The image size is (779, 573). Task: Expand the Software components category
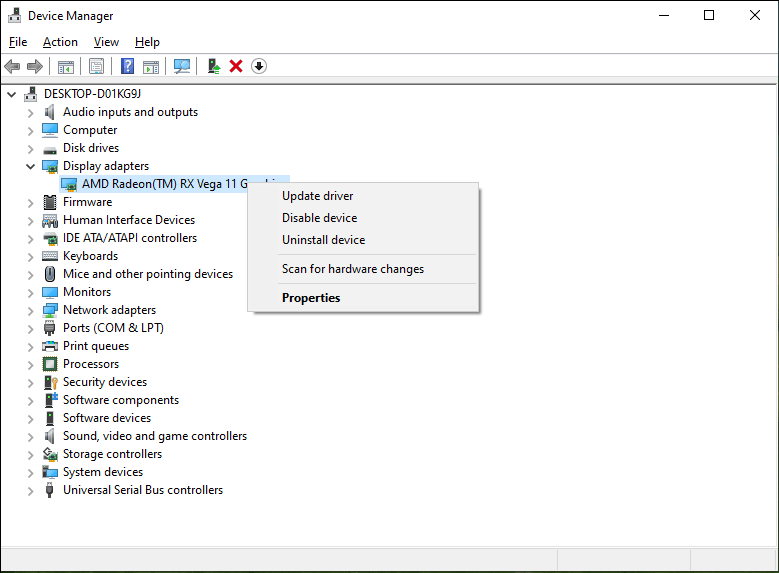coord(31,401)
